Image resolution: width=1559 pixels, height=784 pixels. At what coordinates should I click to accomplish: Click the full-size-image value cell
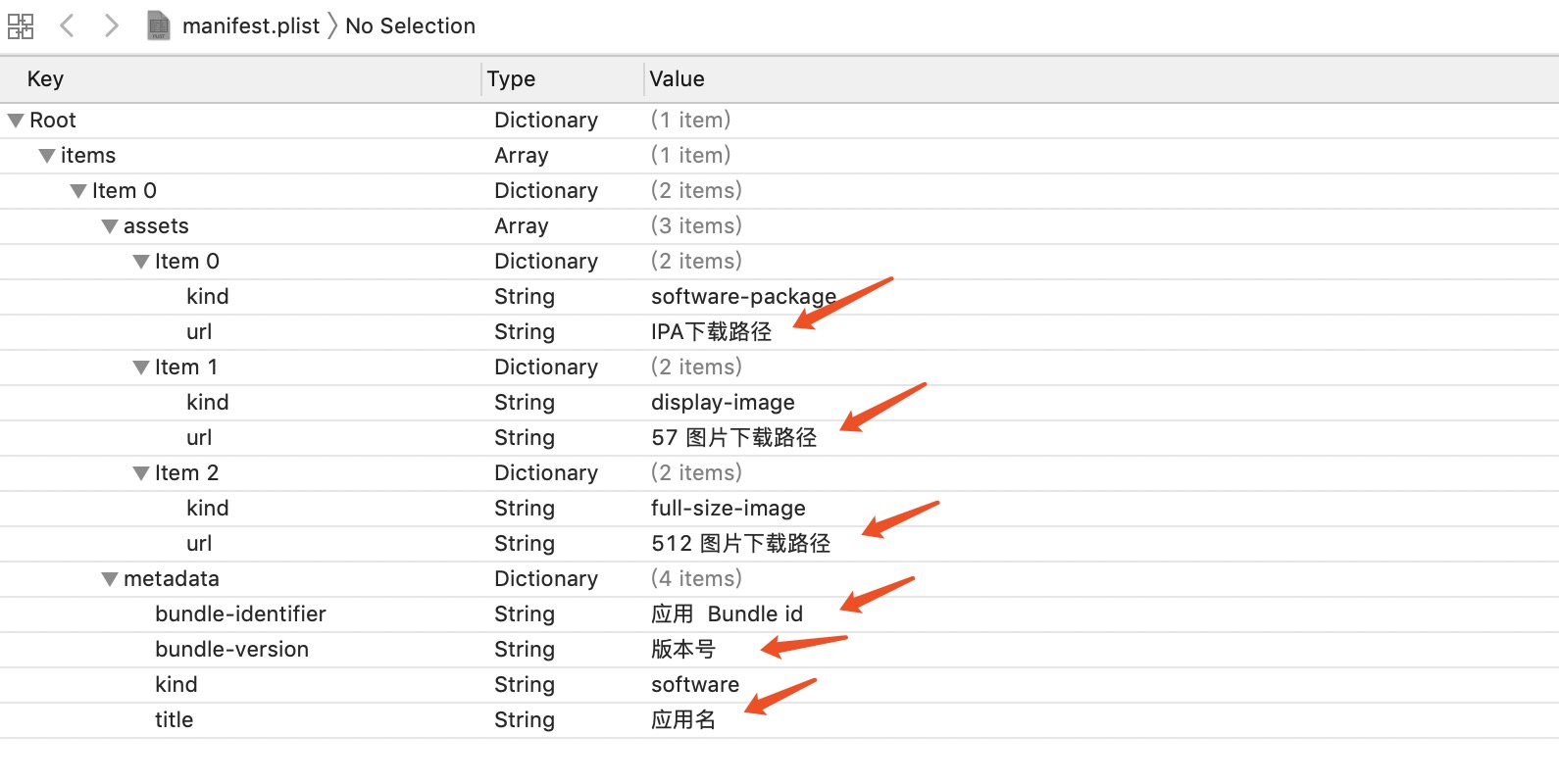click(x=728, y=509)
